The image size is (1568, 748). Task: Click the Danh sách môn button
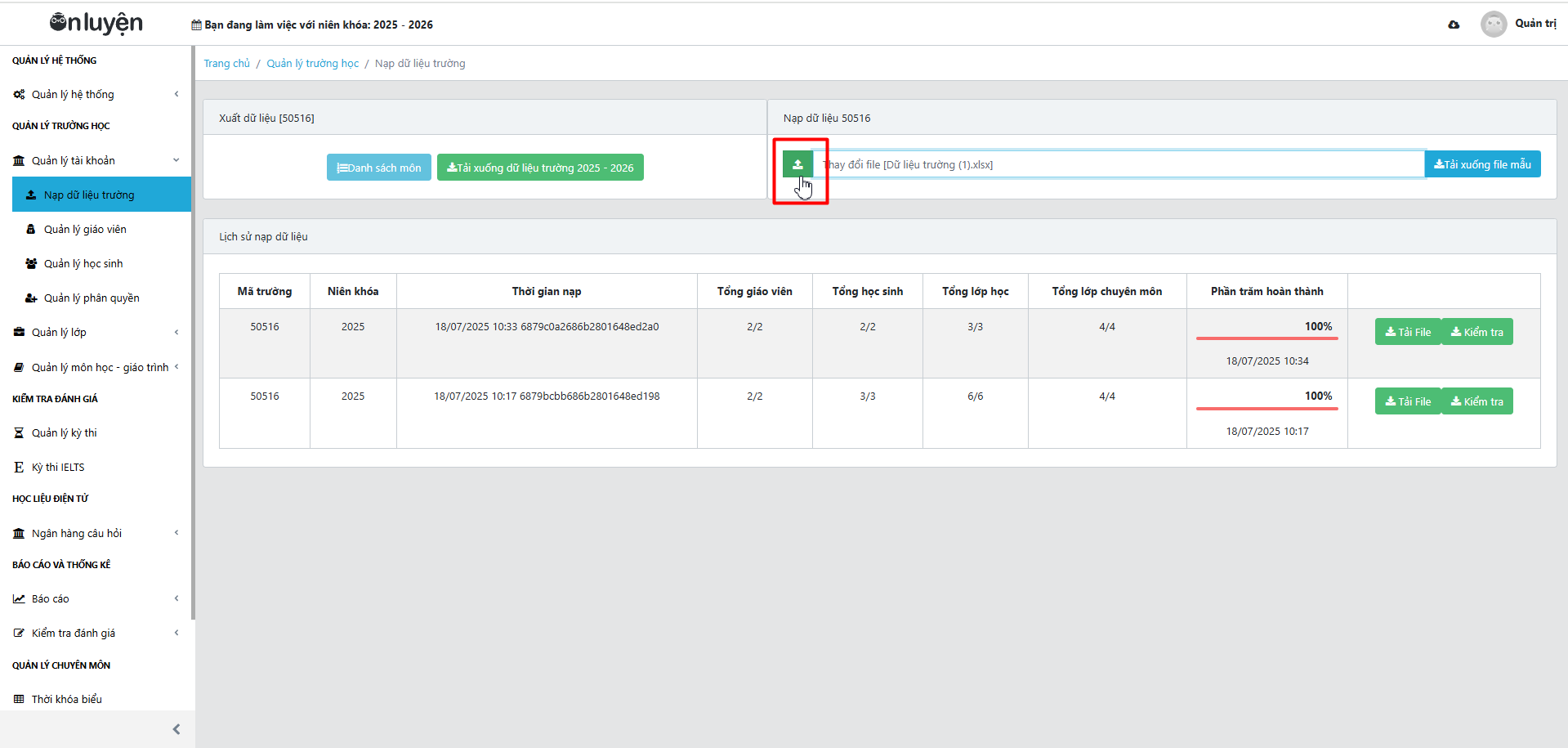pos(378,168)
